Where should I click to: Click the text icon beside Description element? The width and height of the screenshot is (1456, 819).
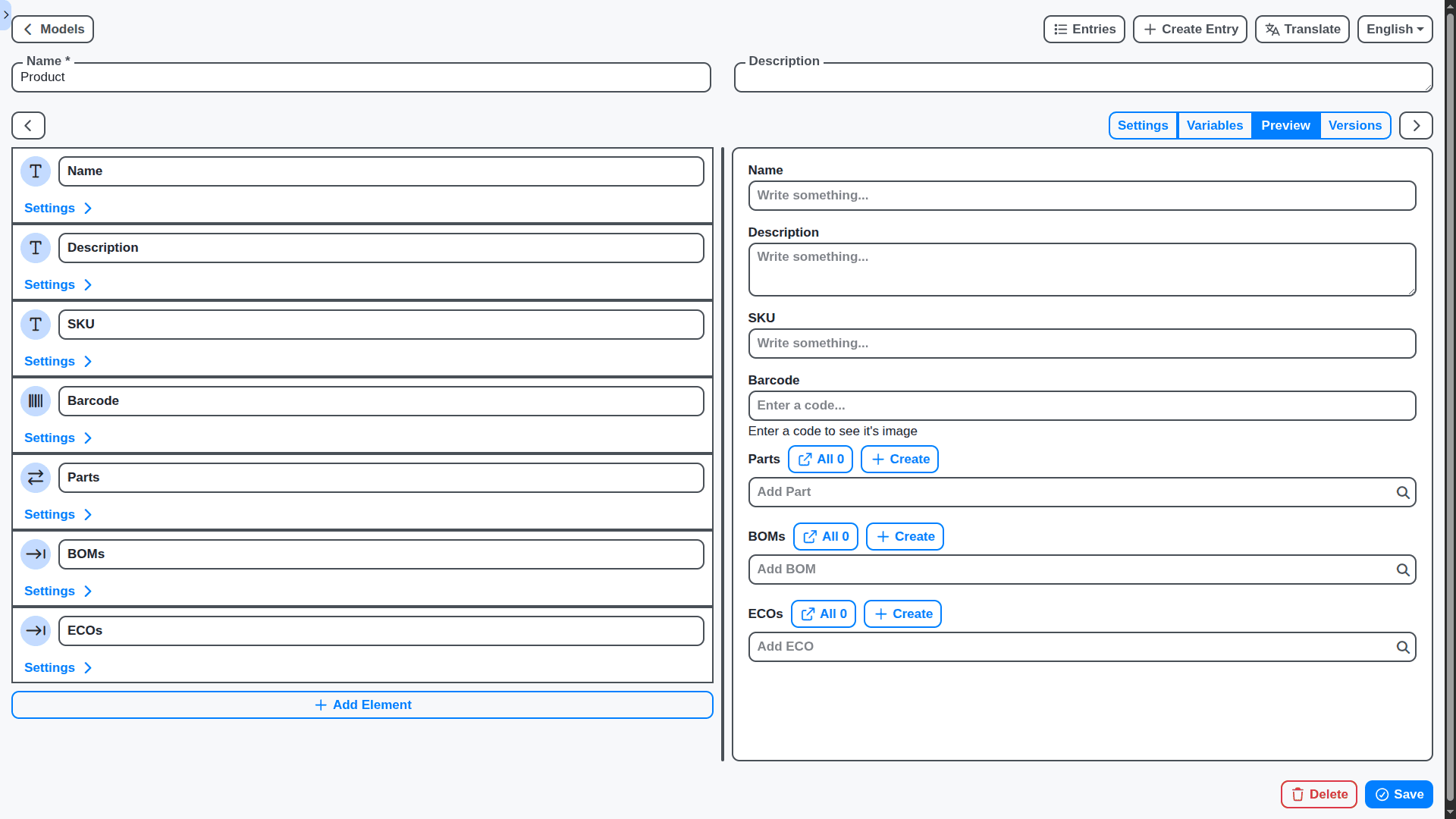click(35, 248)
